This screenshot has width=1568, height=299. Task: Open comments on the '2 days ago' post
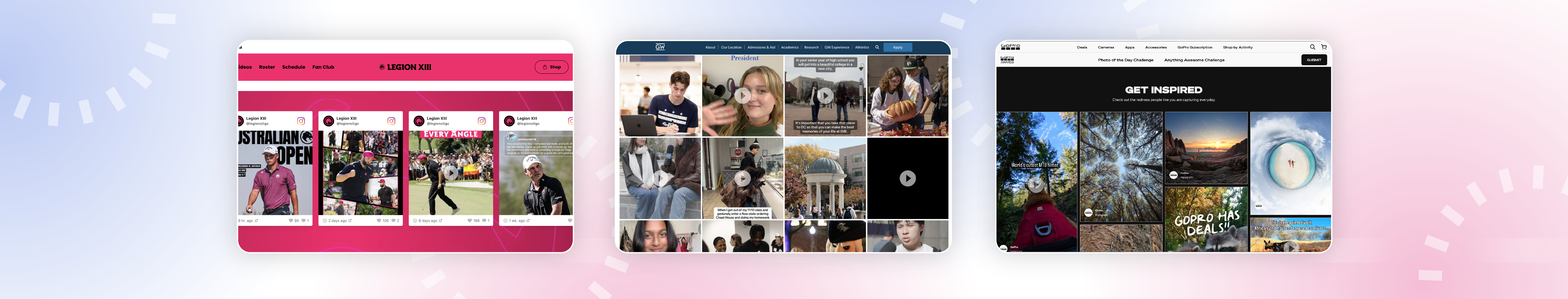coord(393,221)
